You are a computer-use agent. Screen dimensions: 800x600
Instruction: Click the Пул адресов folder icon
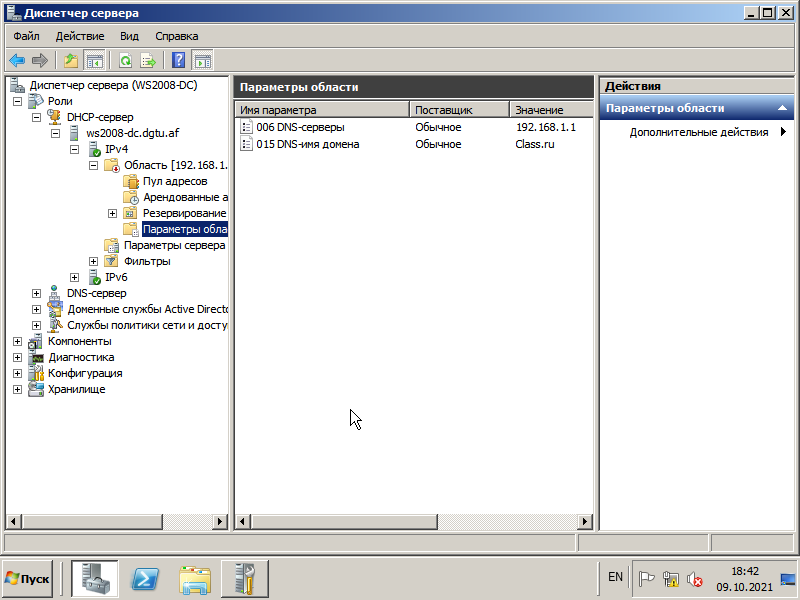click(131, 181)
